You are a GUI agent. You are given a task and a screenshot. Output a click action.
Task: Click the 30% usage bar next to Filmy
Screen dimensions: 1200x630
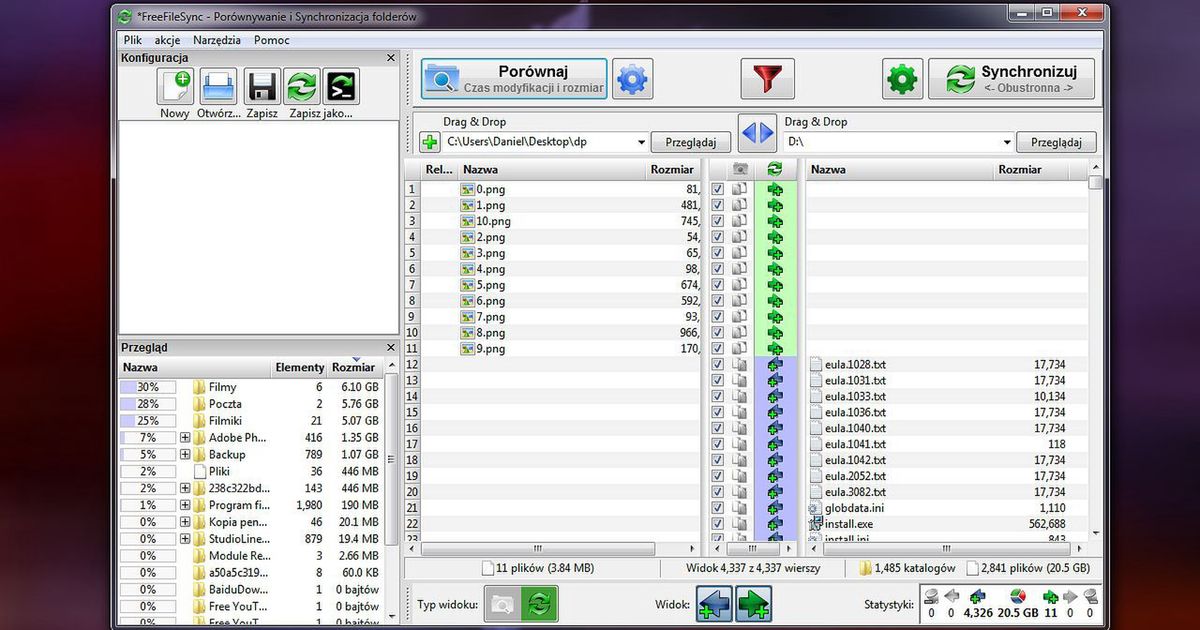148,386
